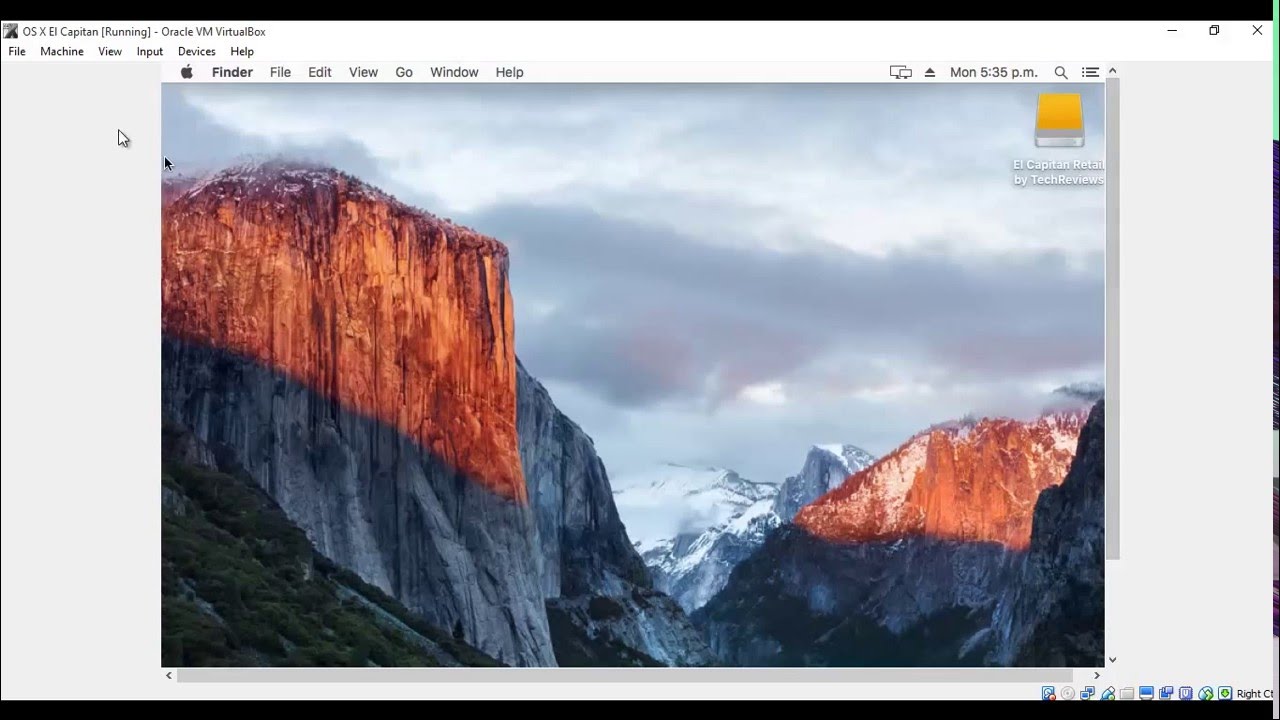This screenshot has height=720, width=1280.
Task: Open the VirtualBox File menu
Action: (x=17, y=51)
